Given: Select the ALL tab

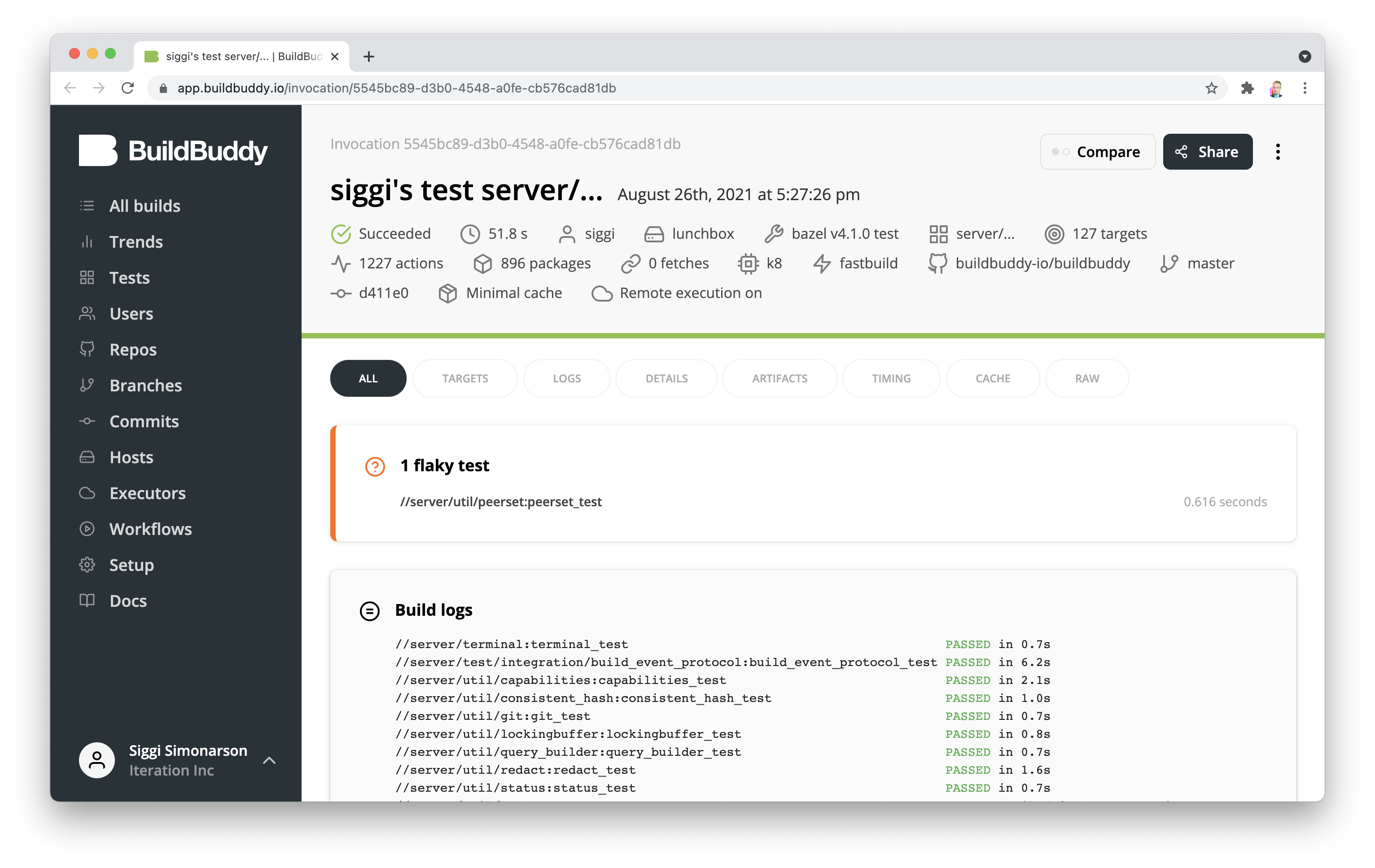Looking at the screenshot, I should [x=368, y=378].
